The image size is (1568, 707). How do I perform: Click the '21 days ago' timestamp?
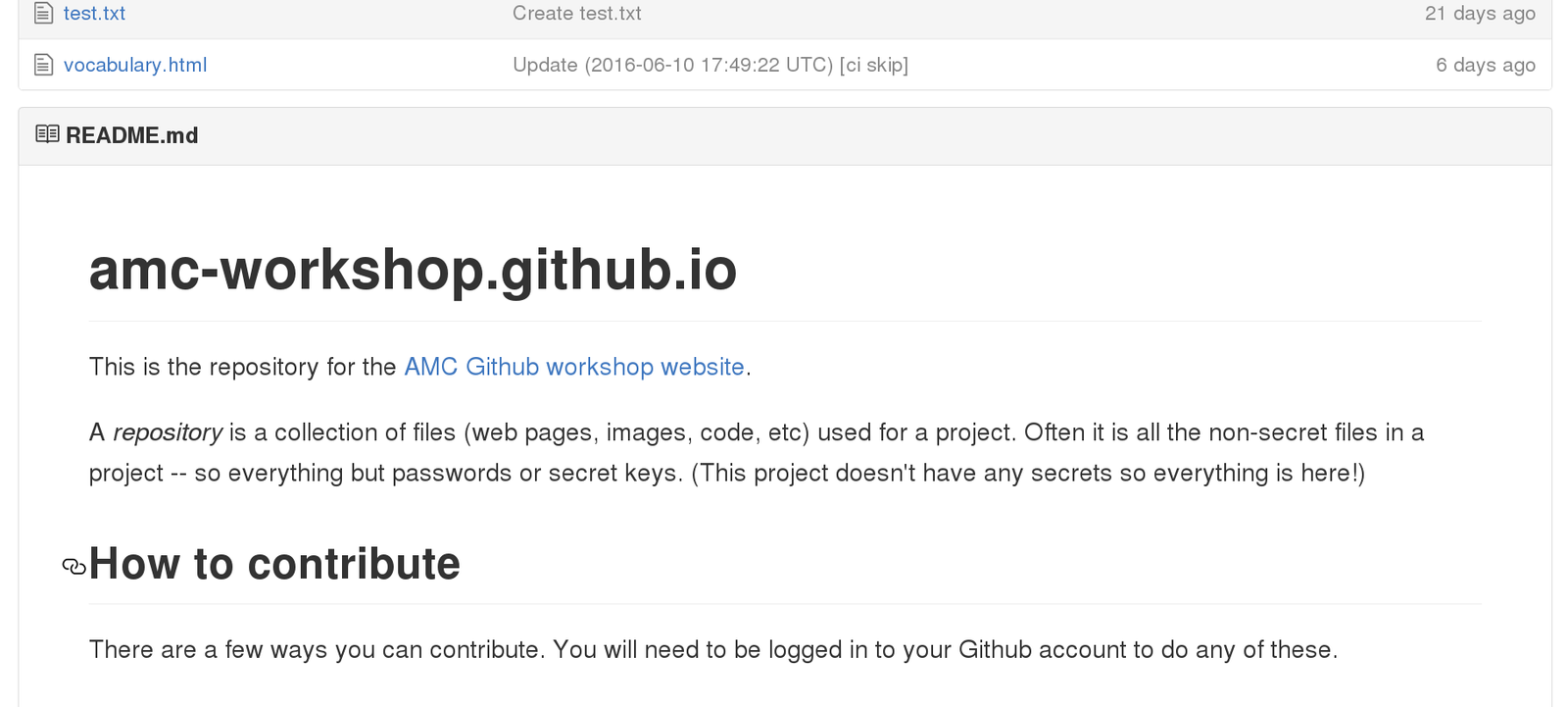pyautogui.click(x=1480, y=14)
